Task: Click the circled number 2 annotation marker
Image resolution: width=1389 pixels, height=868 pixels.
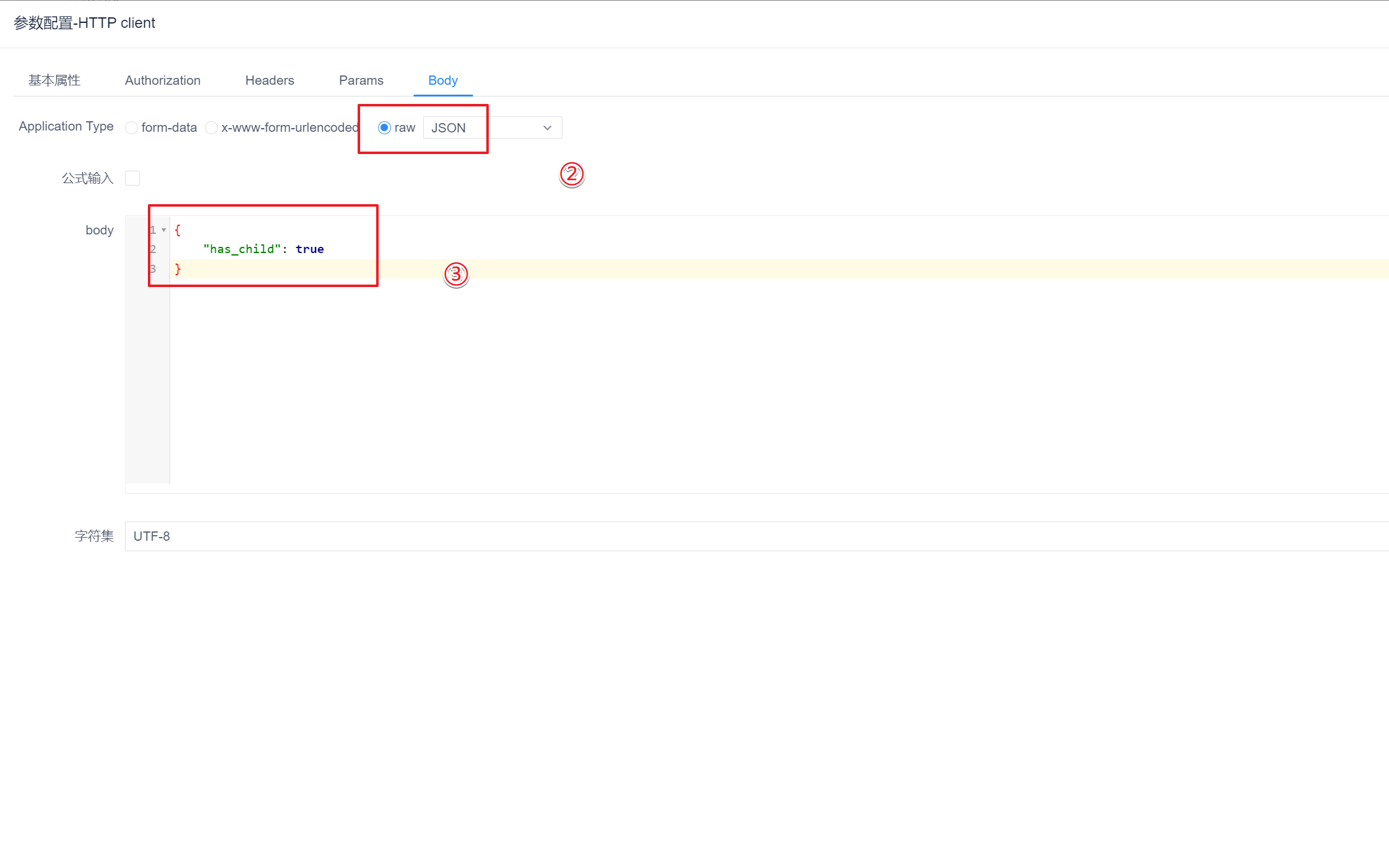Action: click(572, 174)
